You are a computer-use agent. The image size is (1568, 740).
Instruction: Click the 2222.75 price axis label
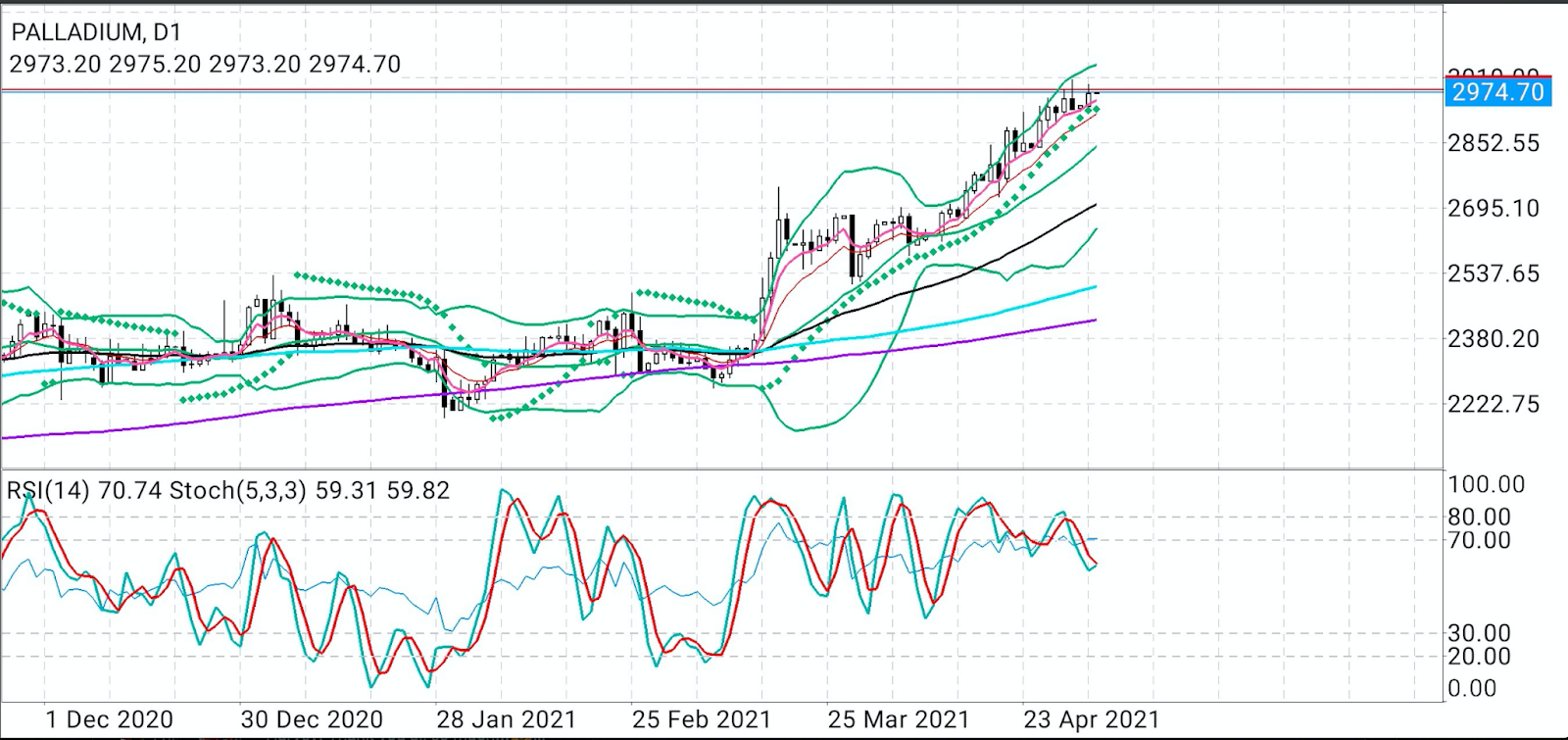coord(1494,404)
